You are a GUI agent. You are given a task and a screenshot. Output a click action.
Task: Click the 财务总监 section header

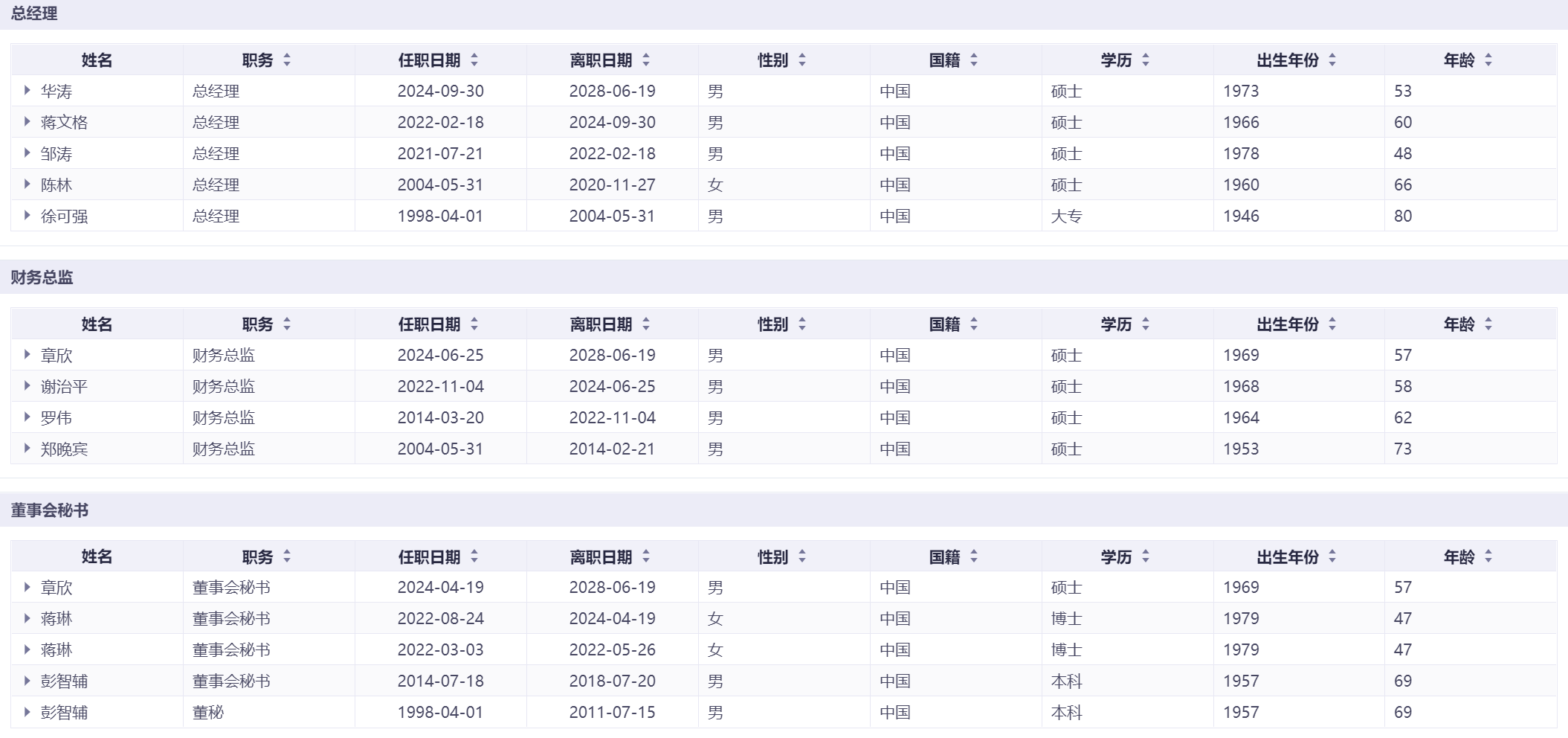point(42,277)
